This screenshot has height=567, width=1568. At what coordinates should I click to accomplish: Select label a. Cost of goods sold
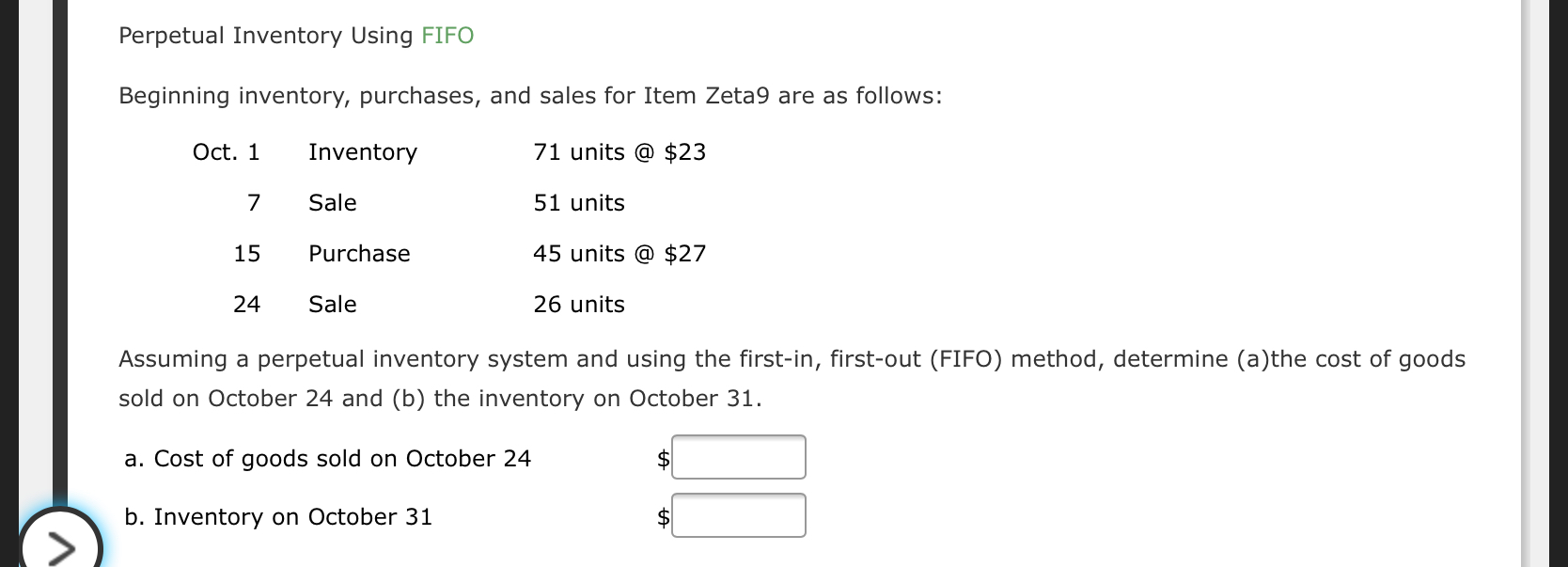tap(329, 458)
